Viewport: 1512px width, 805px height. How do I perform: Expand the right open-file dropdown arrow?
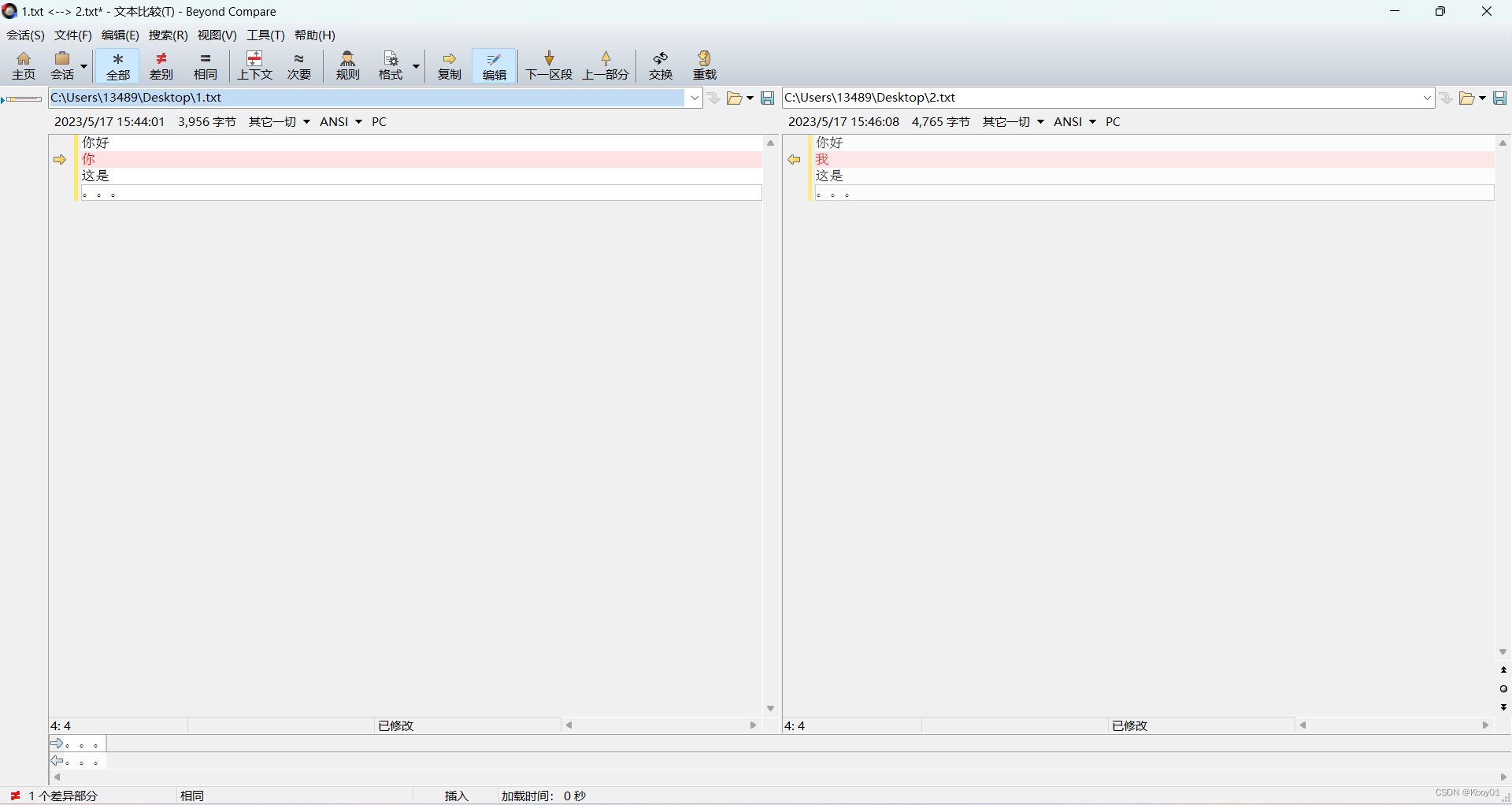(1482, 98)
